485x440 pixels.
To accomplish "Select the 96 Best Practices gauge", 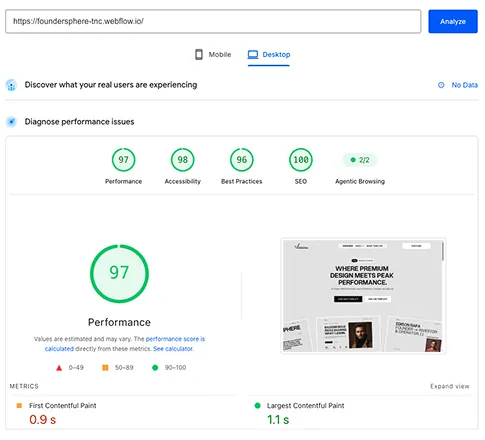I will (x=242, y=160).
